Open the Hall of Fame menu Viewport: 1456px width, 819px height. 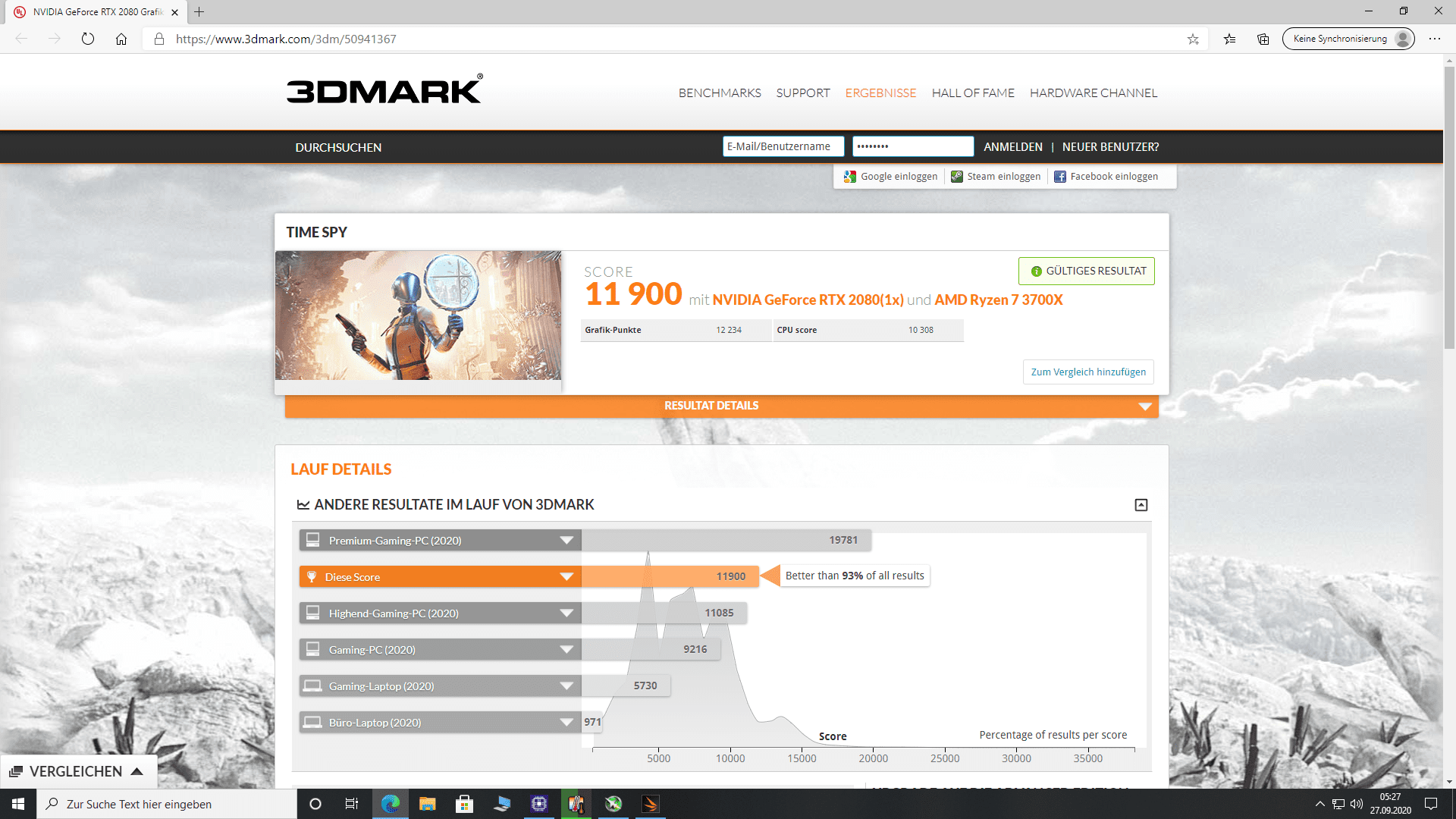(972, 93)
